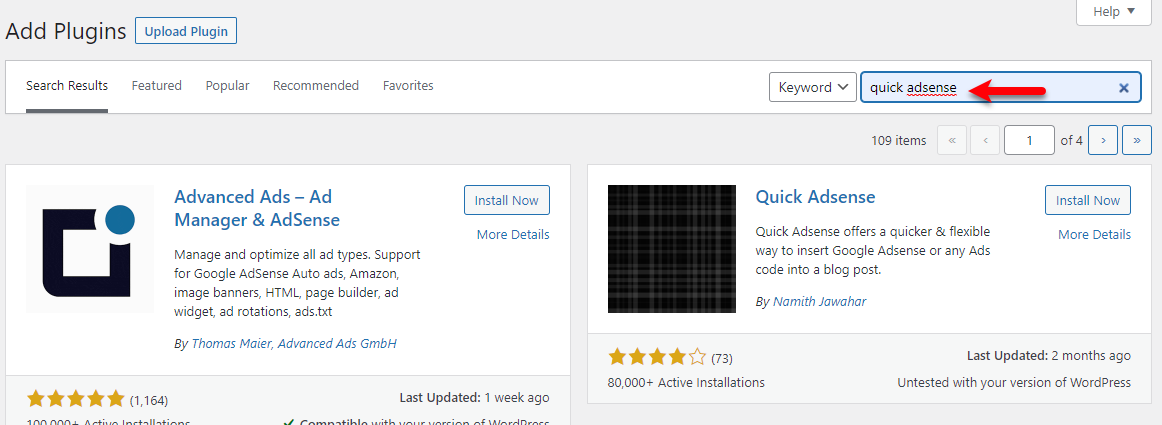This screenshot has height=425, width=1162.
Task: Click the Quick Adsense plaid thumbnail
Action: point(671,249)
